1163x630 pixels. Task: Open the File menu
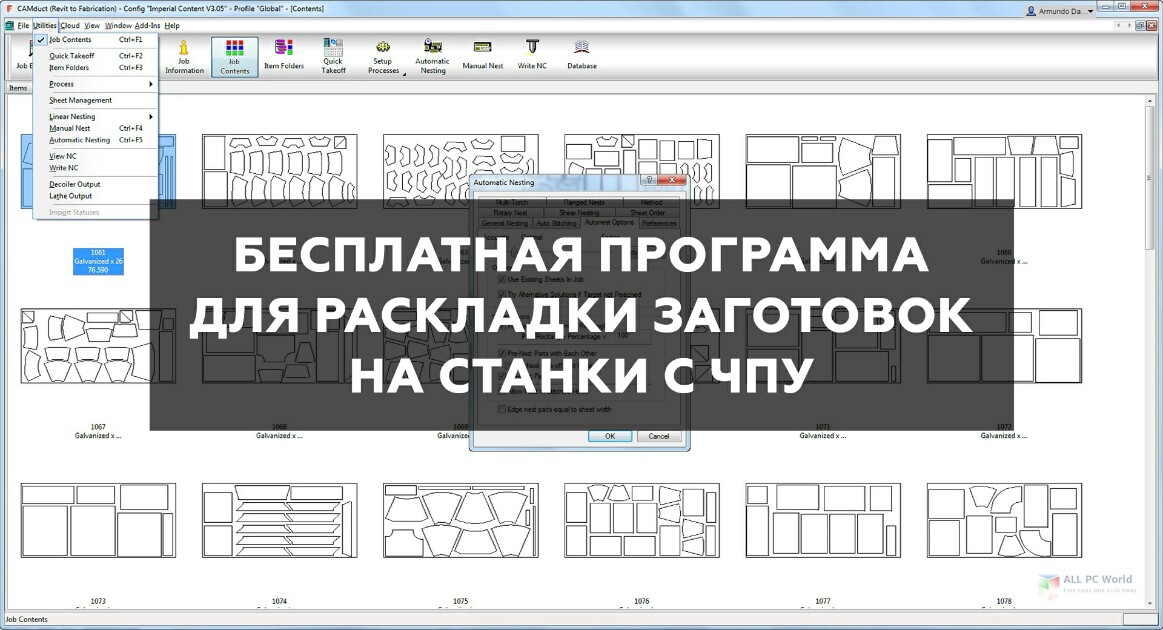click(23, 25)
